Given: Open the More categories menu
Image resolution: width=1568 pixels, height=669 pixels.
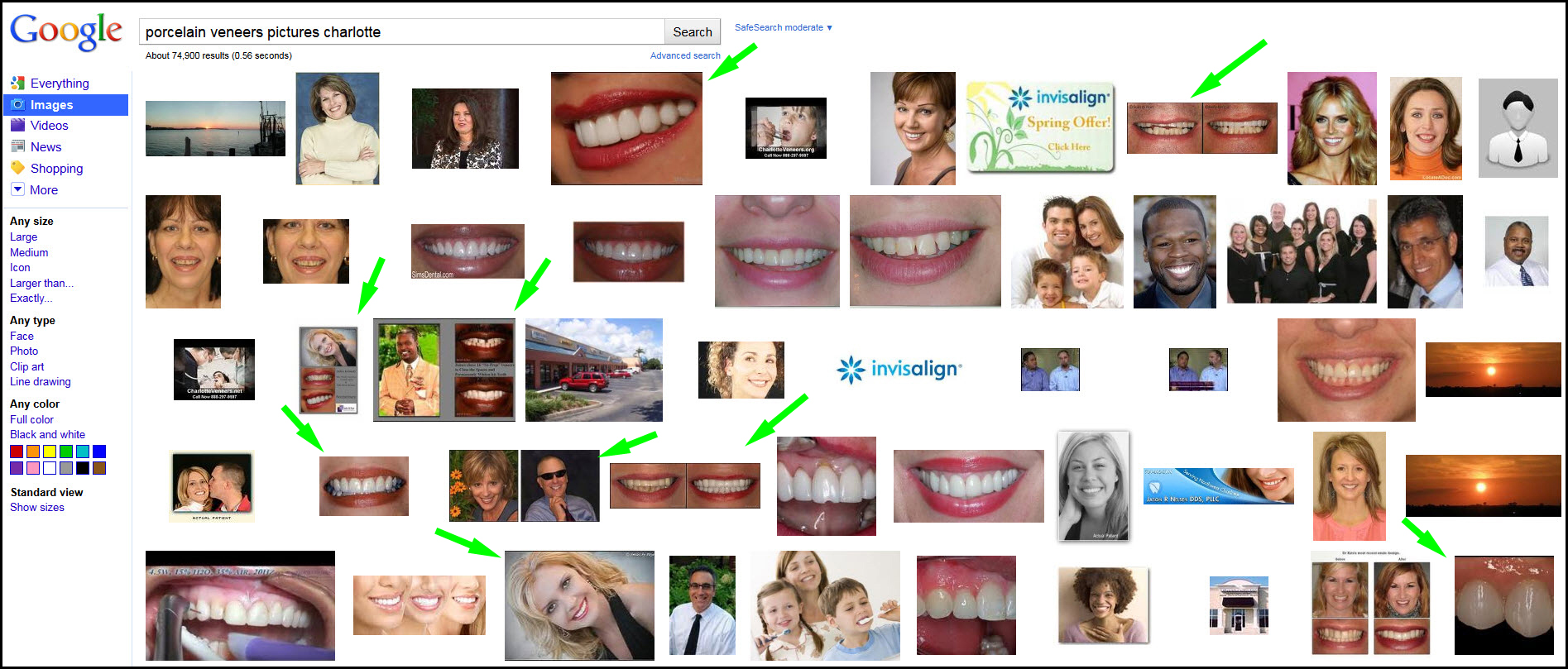Looking at the screenshot, I should pos(44,190).
